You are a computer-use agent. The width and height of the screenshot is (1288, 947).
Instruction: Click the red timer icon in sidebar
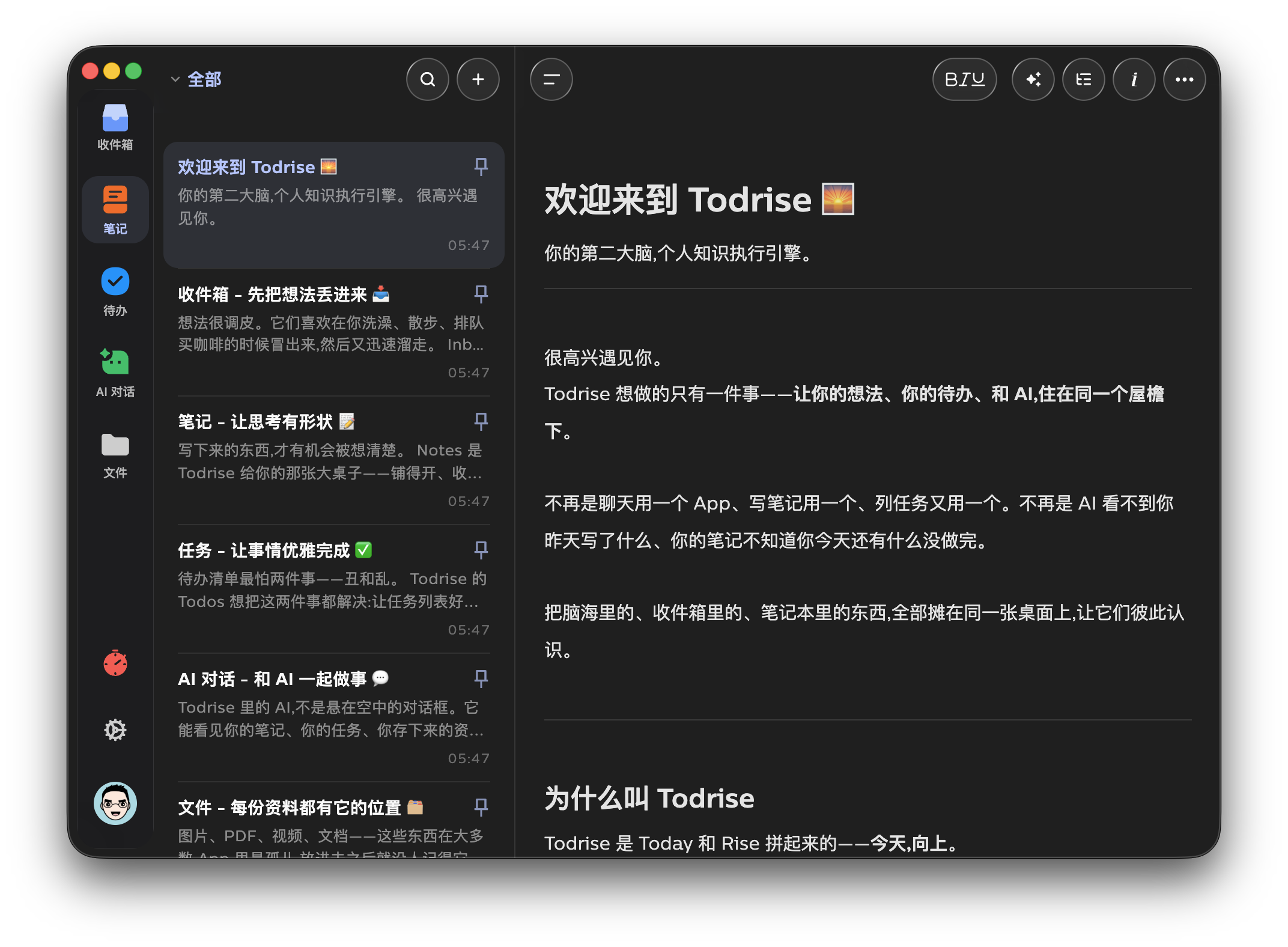[x=115, y=663]
